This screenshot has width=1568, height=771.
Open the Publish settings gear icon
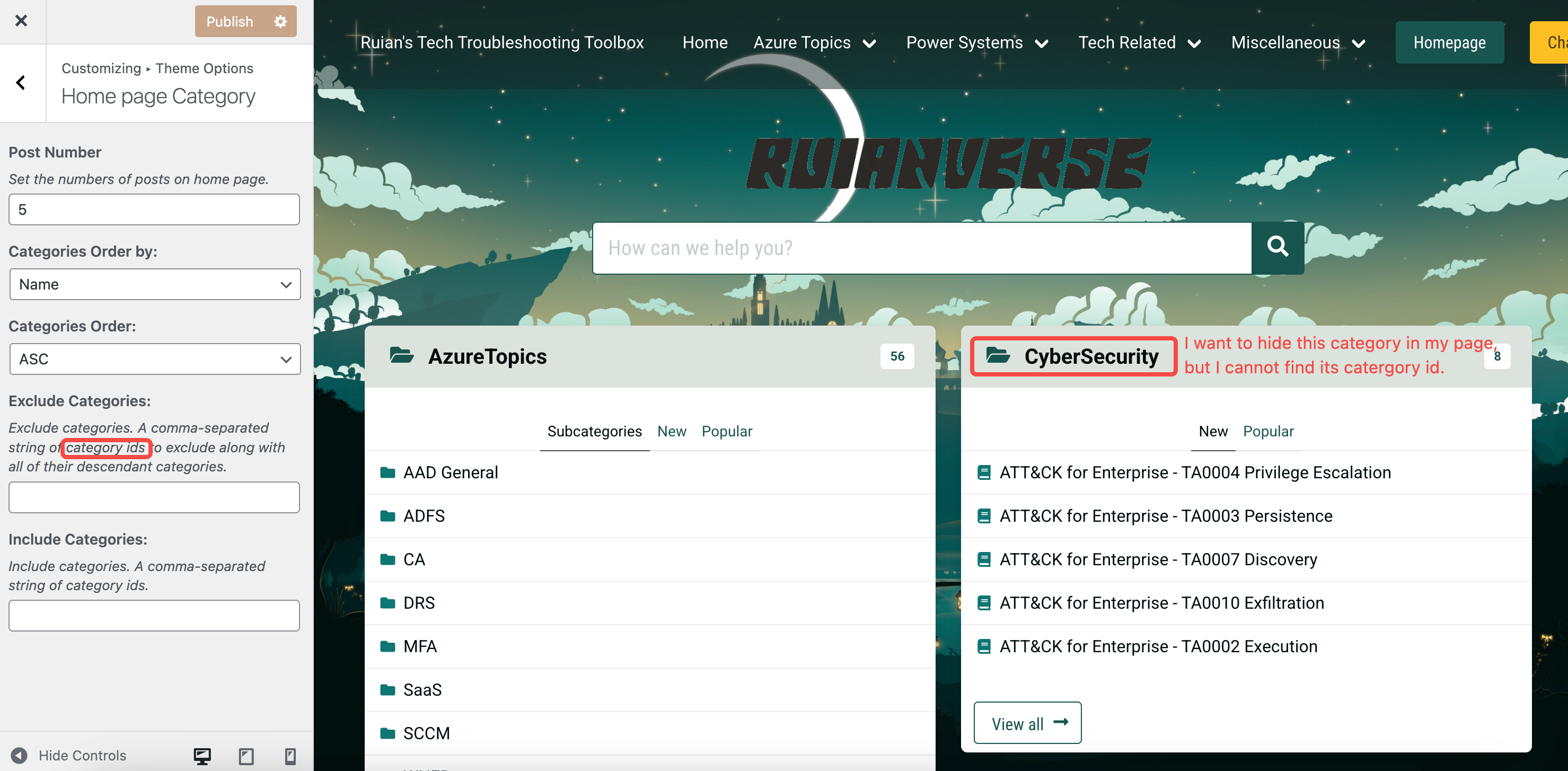click(x=279, y=21)
